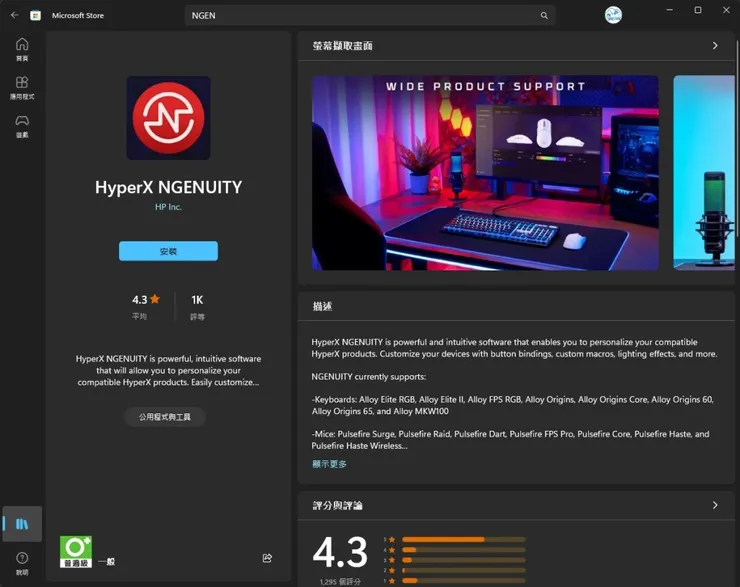Click the 2-star rating bar
The height and width of the screenshot is (587, 740).
click(463, 570)
